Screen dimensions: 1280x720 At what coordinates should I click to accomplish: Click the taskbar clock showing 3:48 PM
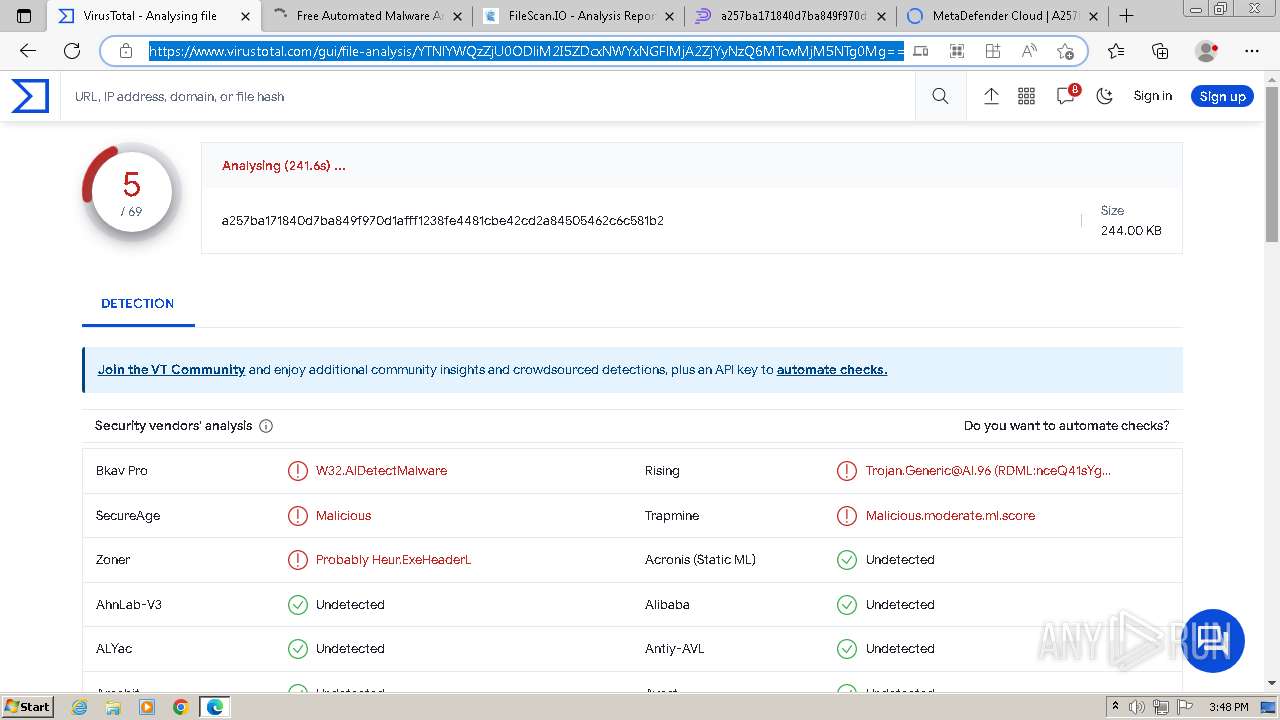pos(1228,707)
